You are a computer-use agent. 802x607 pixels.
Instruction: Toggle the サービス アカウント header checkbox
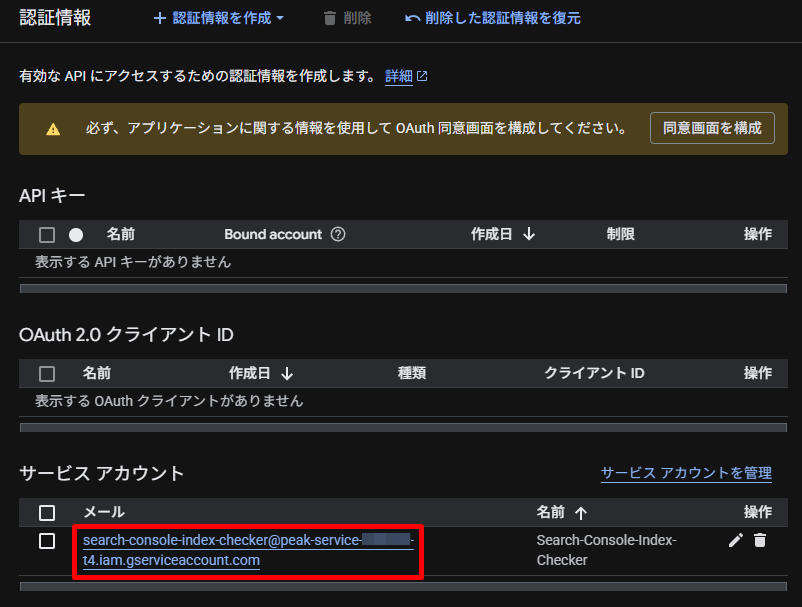[x=47, y=513]
